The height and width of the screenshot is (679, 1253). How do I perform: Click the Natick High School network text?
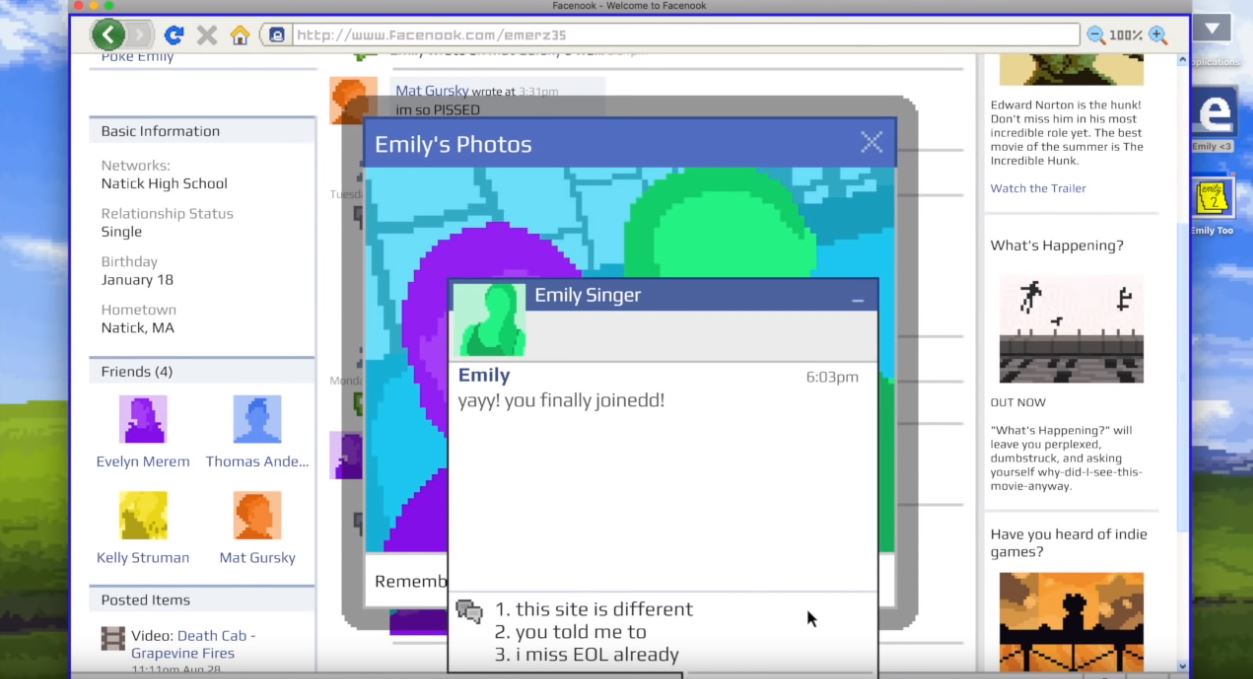point(164,183)
